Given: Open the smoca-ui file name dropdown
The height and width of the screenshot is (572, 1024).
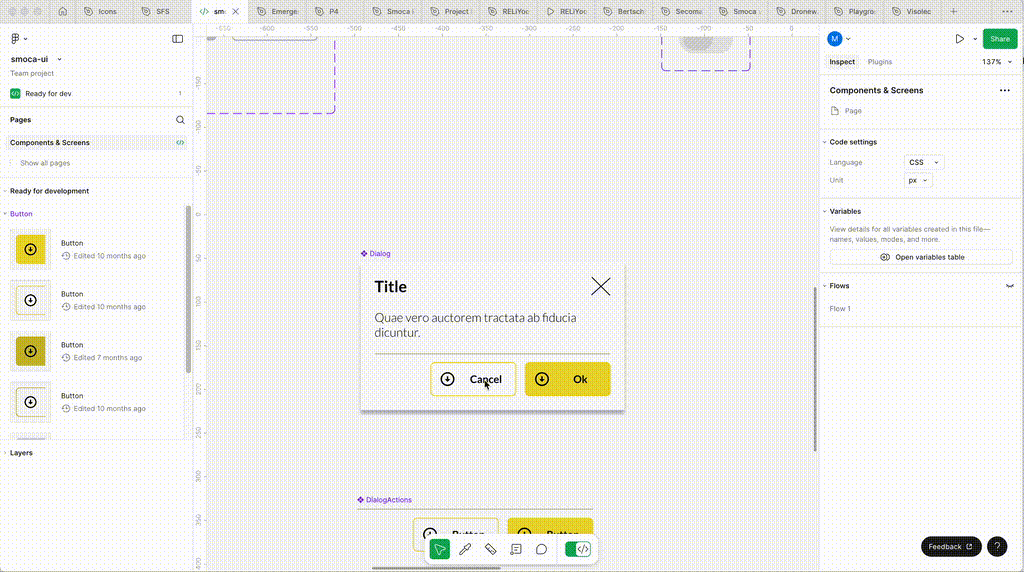Looking at the screenshot, I should [x=59, y=59].
